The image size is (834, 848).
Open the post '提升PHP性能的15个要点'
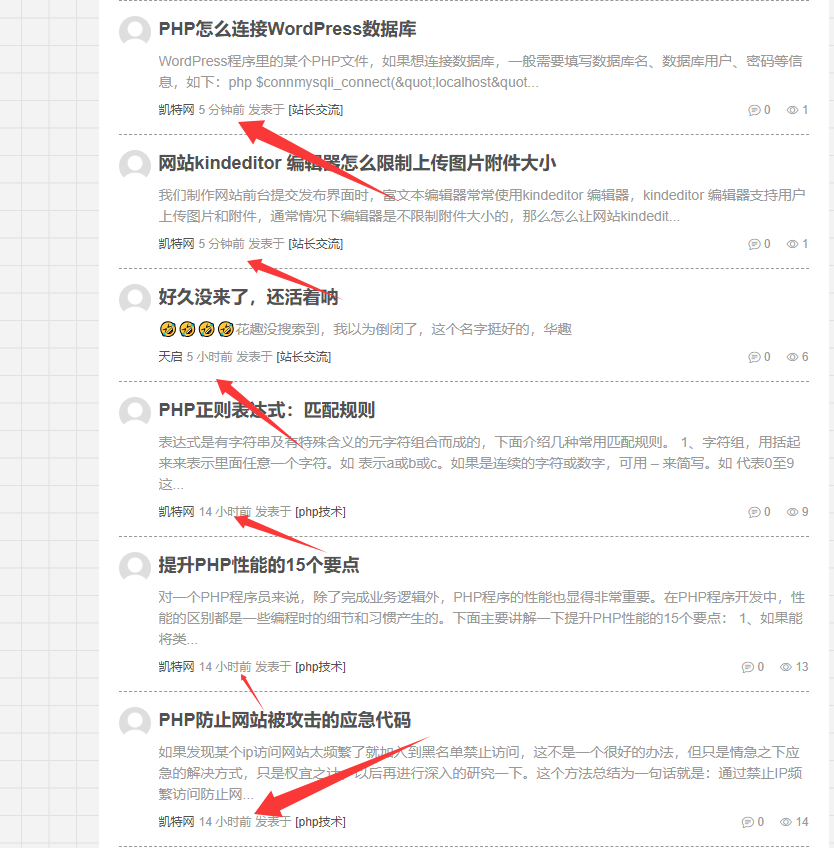(x=258, y=565)
